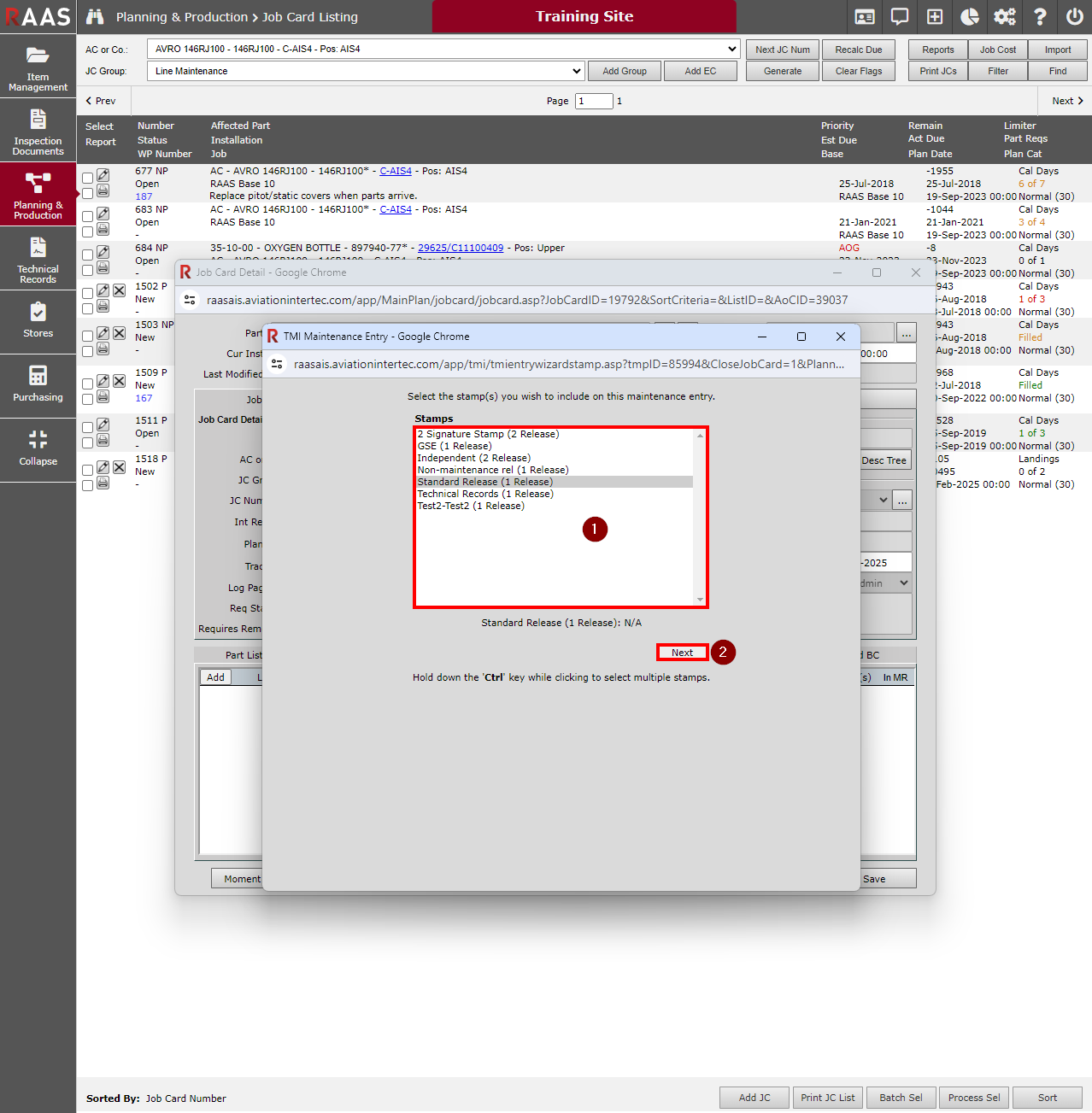The image size is (1092, 1113).
Task: Open the Technical Records module
Action: tap(38, 260)
